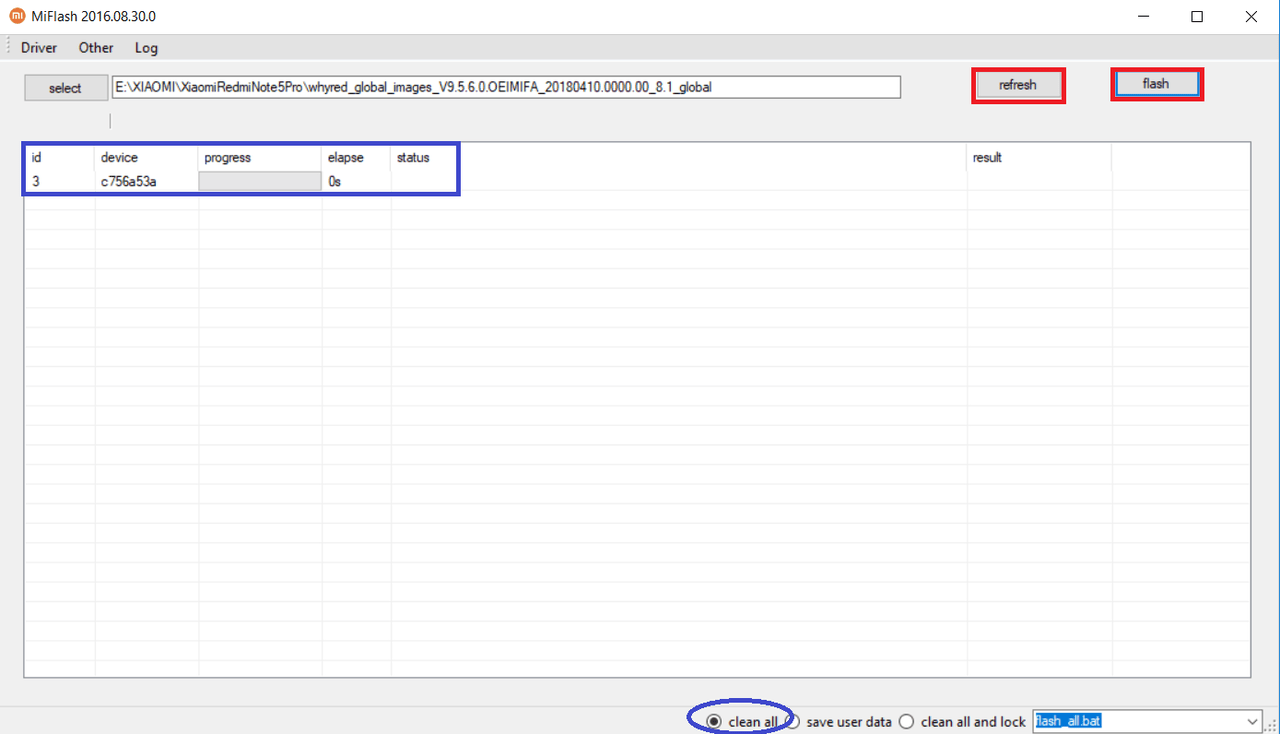
Task: Close the MiFlash window
Action: [x=1252, y=16]
